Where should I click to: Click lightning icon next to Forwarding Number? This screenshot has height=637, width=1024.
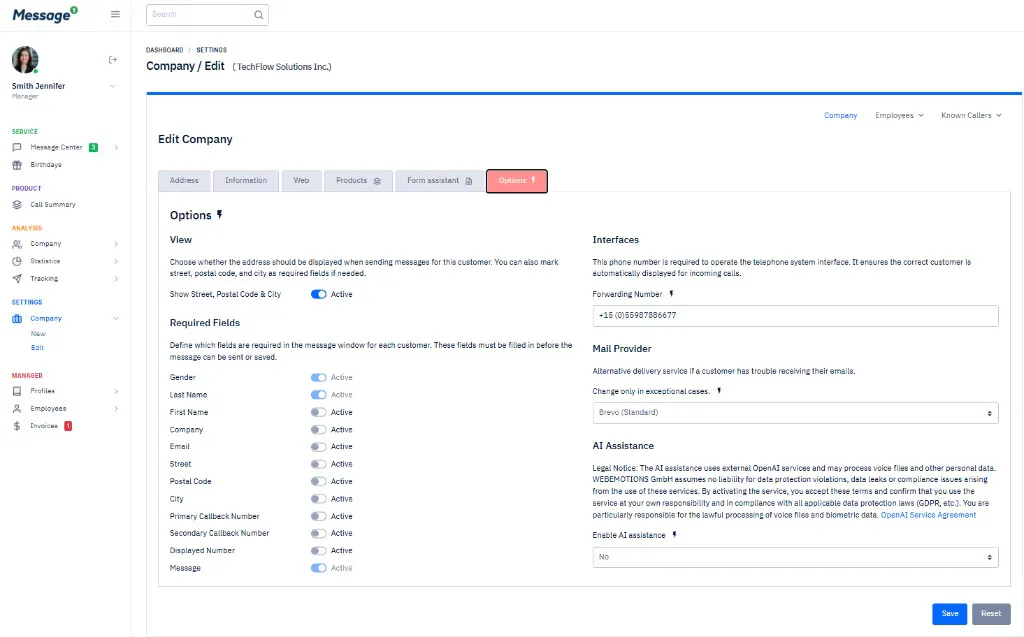click(x=671, y=294)
